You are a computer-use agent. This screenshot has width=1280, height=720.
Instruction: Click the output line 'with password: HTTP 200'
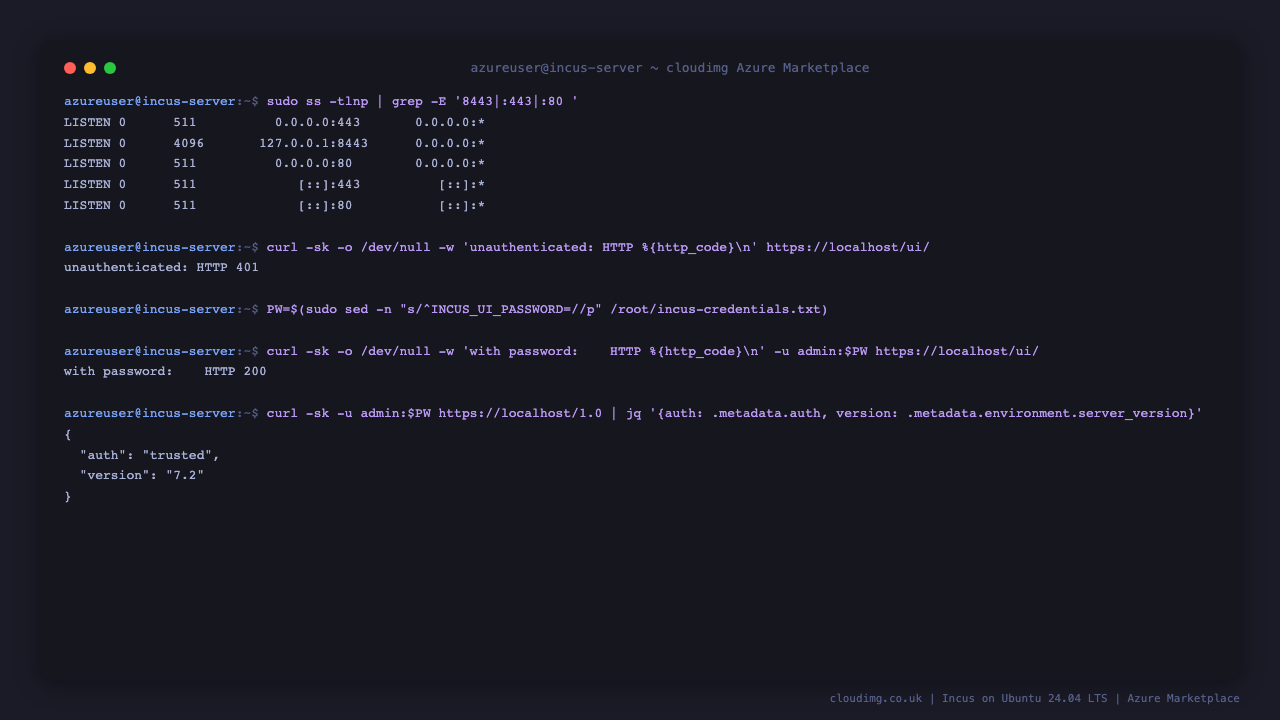165,372
